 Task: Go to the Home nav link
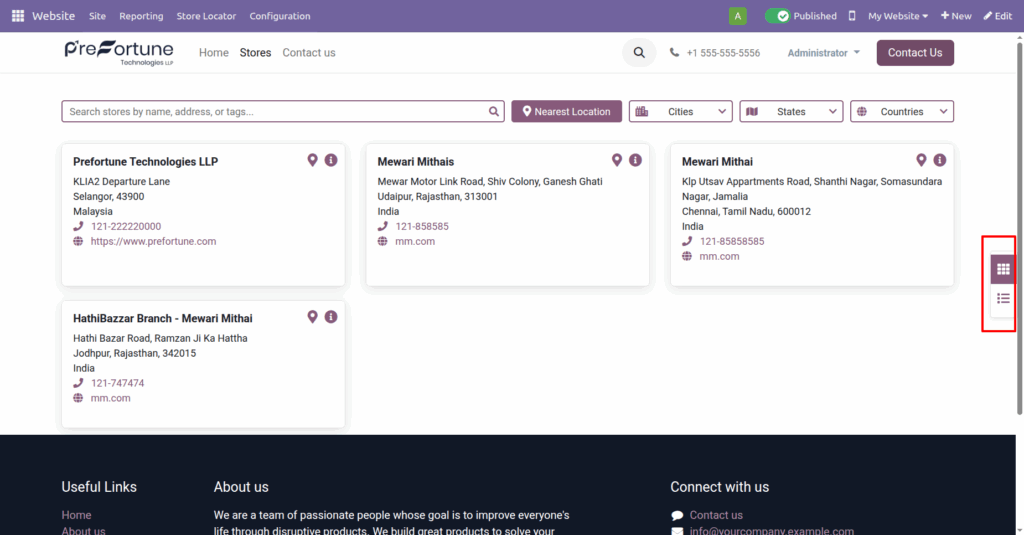(x=214, y=53)
